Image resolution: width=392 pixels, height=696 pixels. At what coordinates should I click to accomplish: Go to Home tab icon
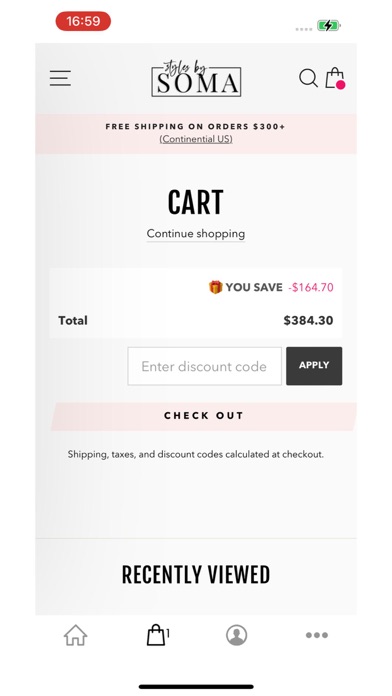[75, 635]
